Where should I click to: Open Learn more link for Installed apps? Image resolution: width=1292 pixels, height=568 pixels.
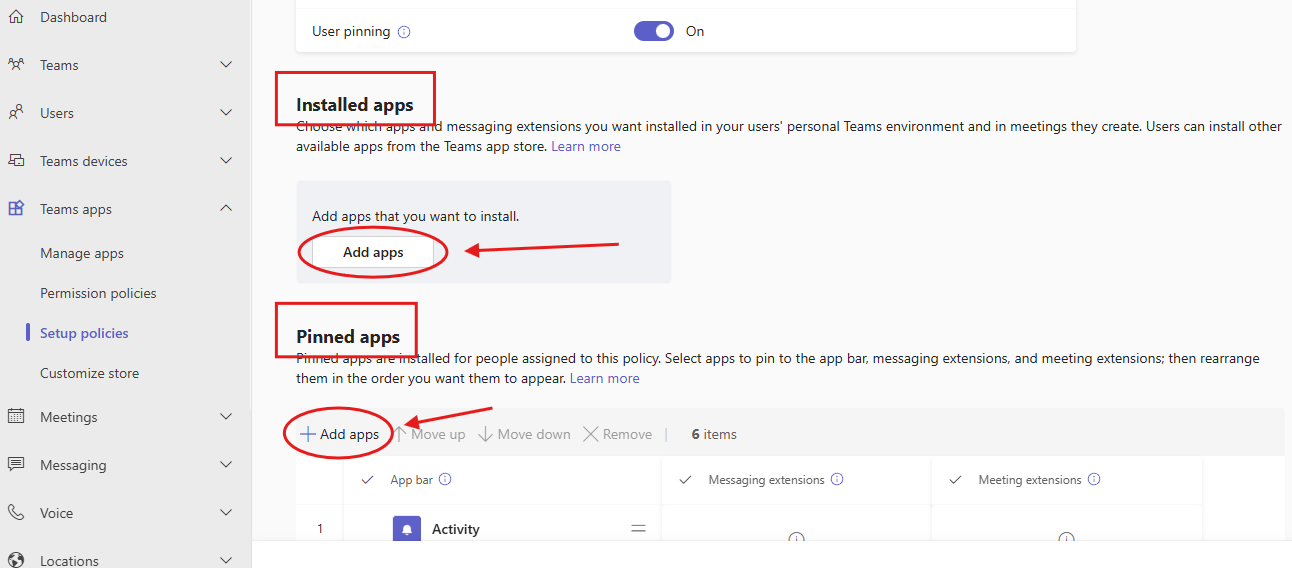tap(586, 146)
